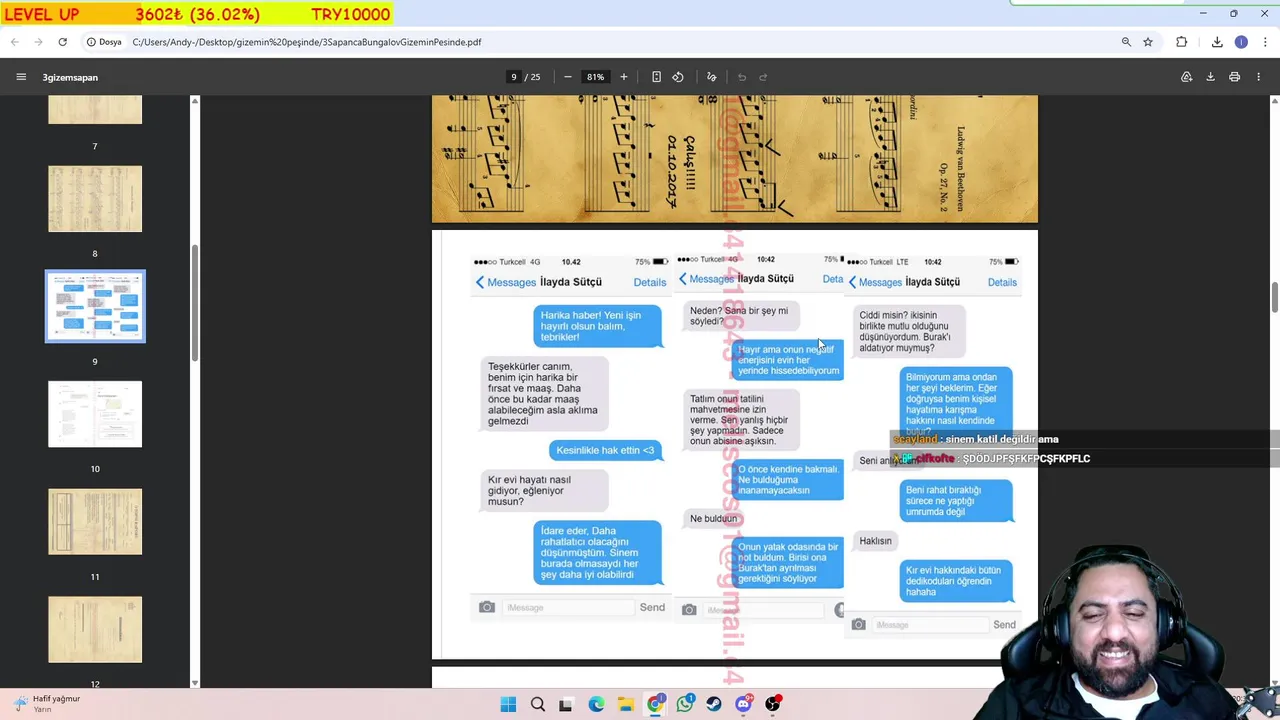Click 'Ne buldun' message bubble
This screenshot has width=1280, height=720.
tap(713, 519)
